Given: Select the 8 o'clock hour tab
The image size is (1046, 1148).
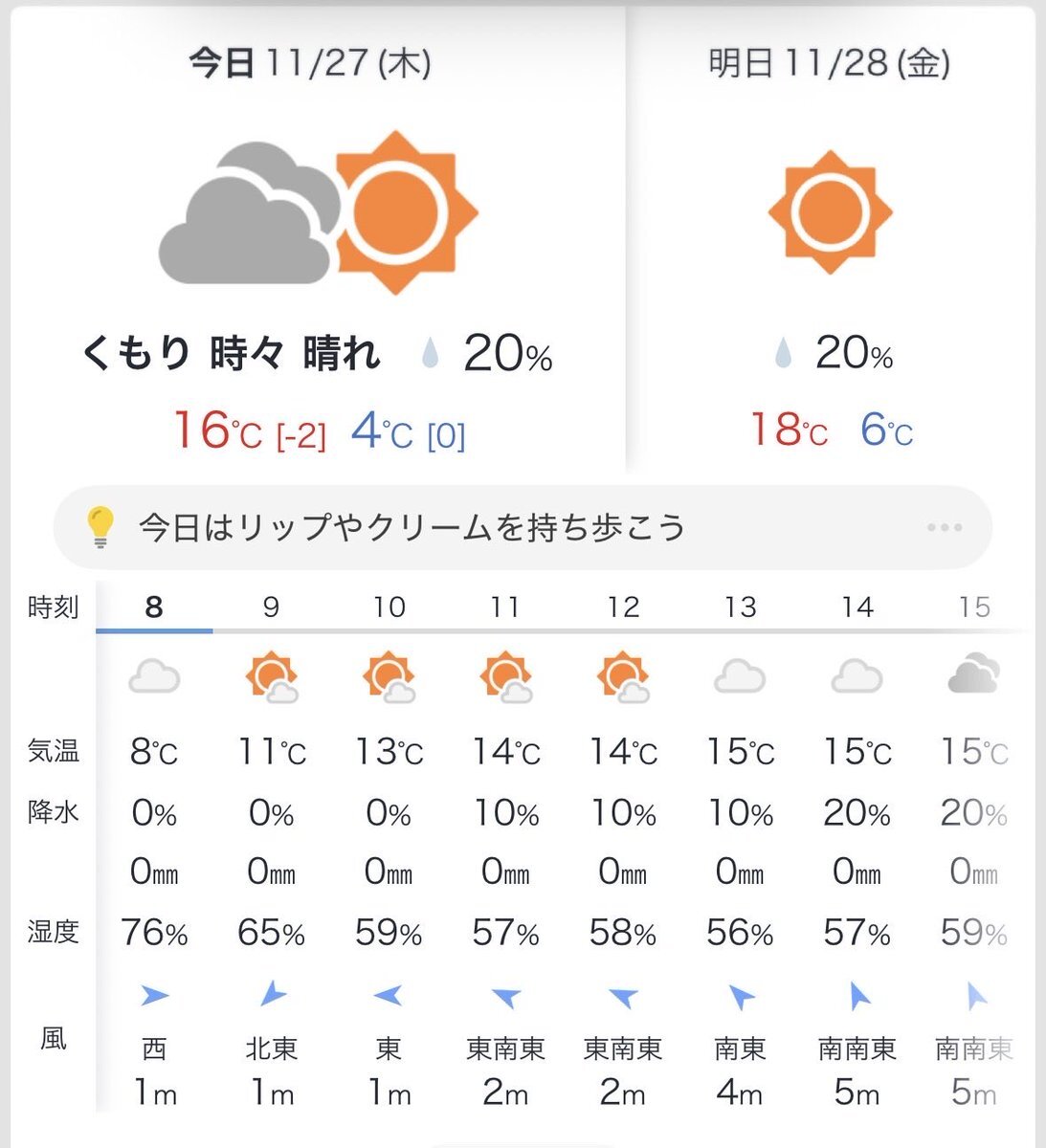Looking at the screenshot, I should [154, 607].
